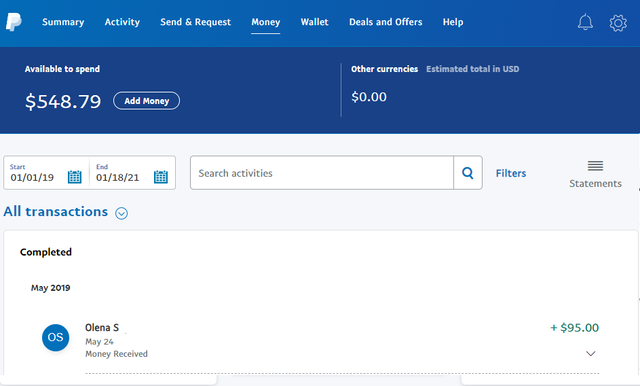Screen dimensions: 640x386
Task: Click the + $95.00 amount
Action: pos(574,328)
